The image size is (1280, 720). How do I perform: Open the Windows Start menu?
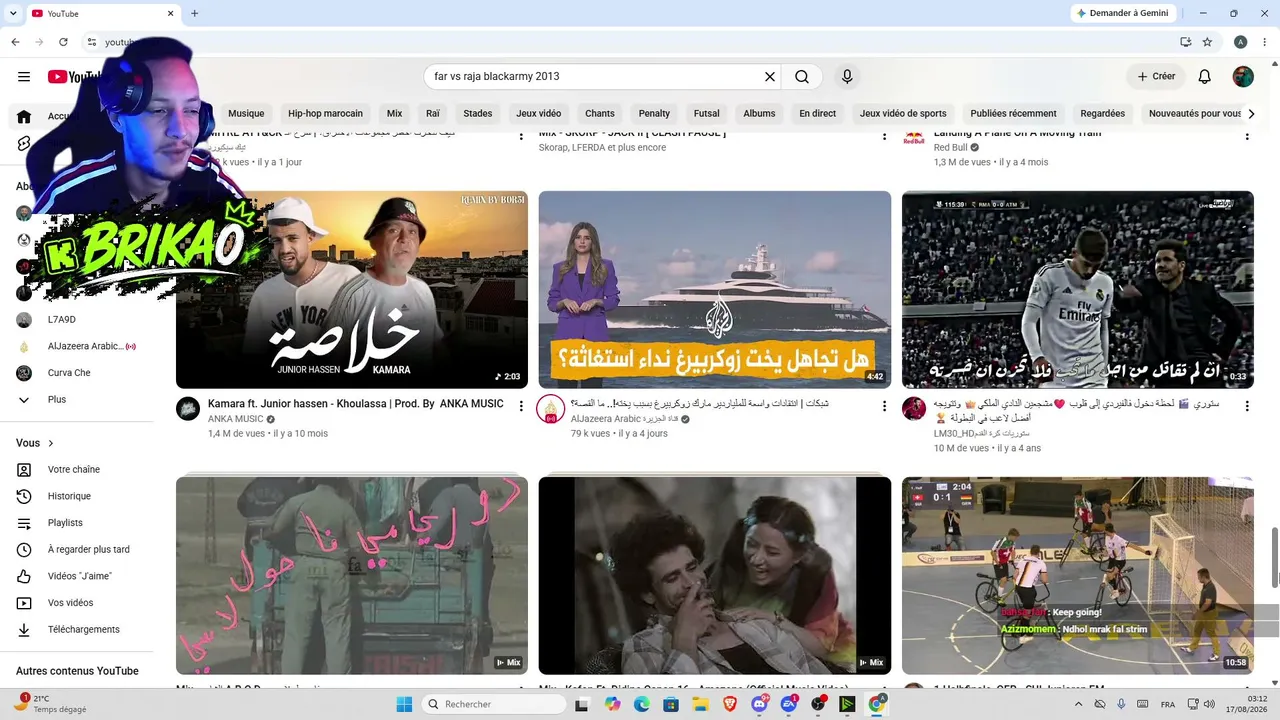pyautogui.click(x=404, y=704)
